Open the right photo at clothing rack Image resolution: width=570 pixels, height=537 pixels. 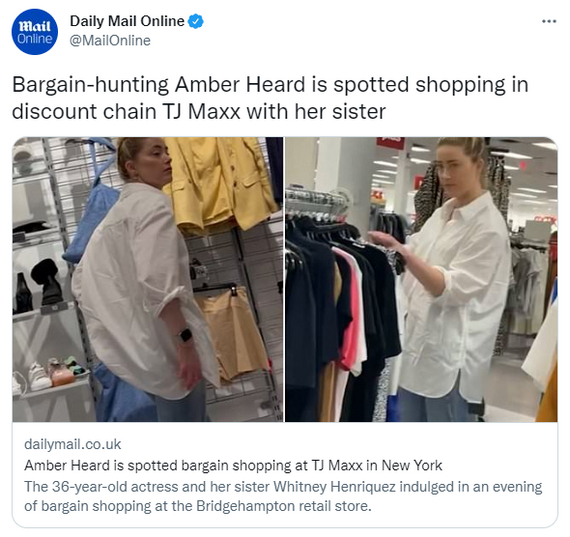point(421,279)
